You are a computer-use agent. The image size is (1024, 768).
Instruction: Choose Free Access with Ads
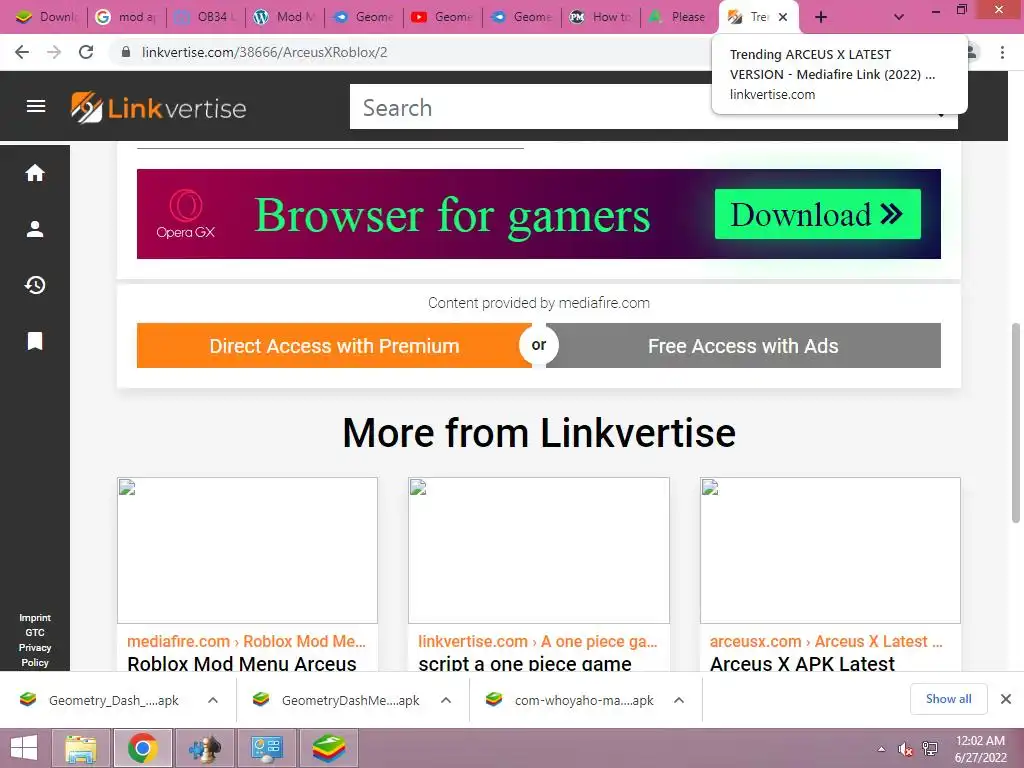pyautogui.click(x=743, y=345)
